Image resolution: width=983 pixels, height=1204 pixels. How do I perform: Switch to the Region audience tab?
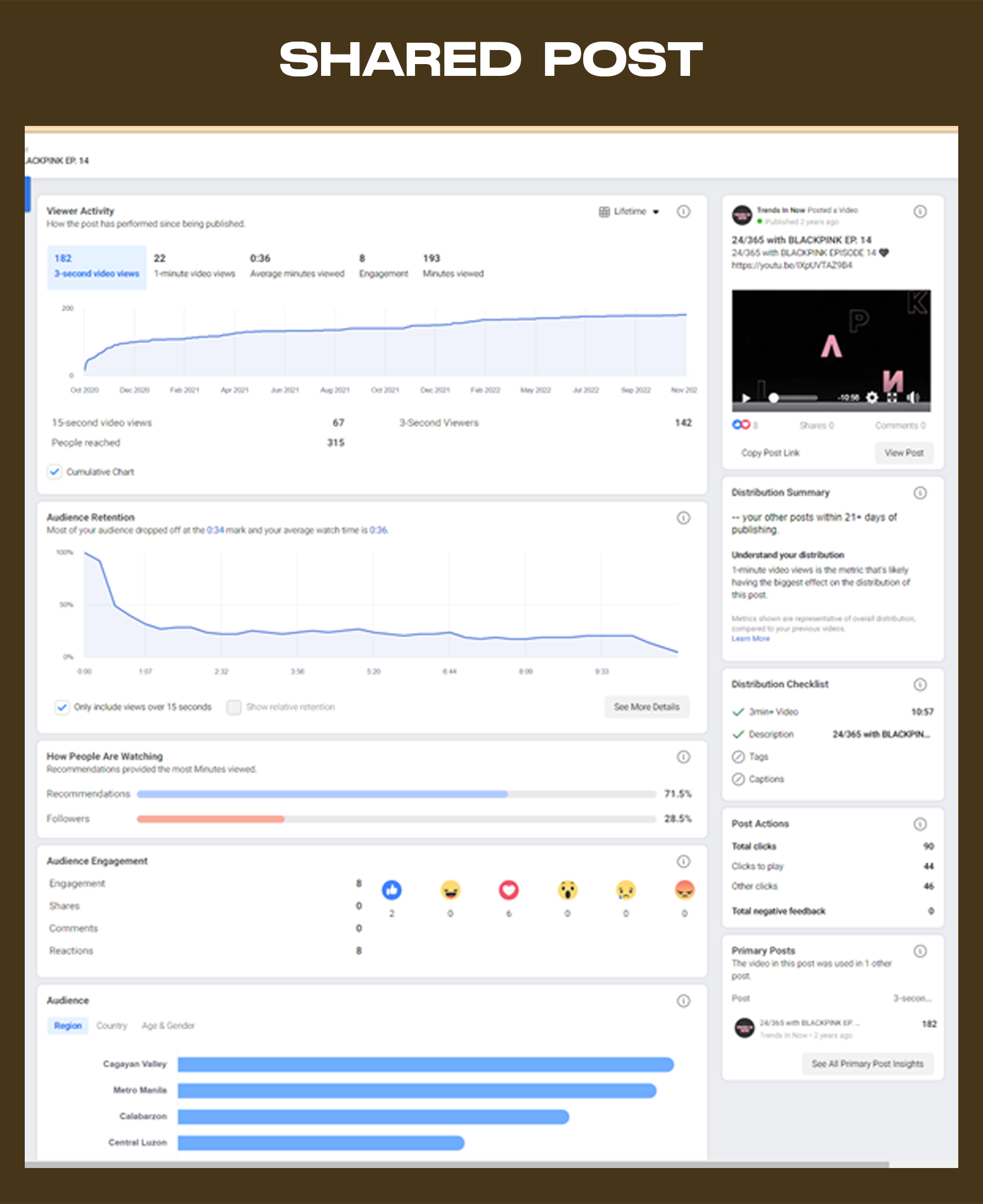click(x=68, y=1026)
